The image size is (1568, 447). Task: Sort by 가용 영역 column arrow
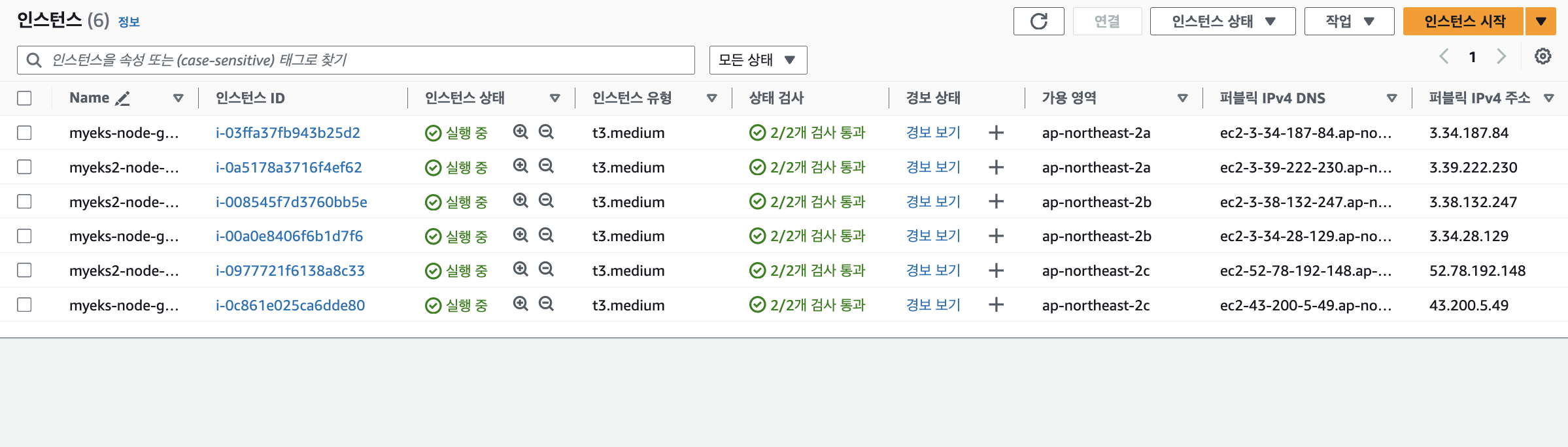tap(1182, 98)
